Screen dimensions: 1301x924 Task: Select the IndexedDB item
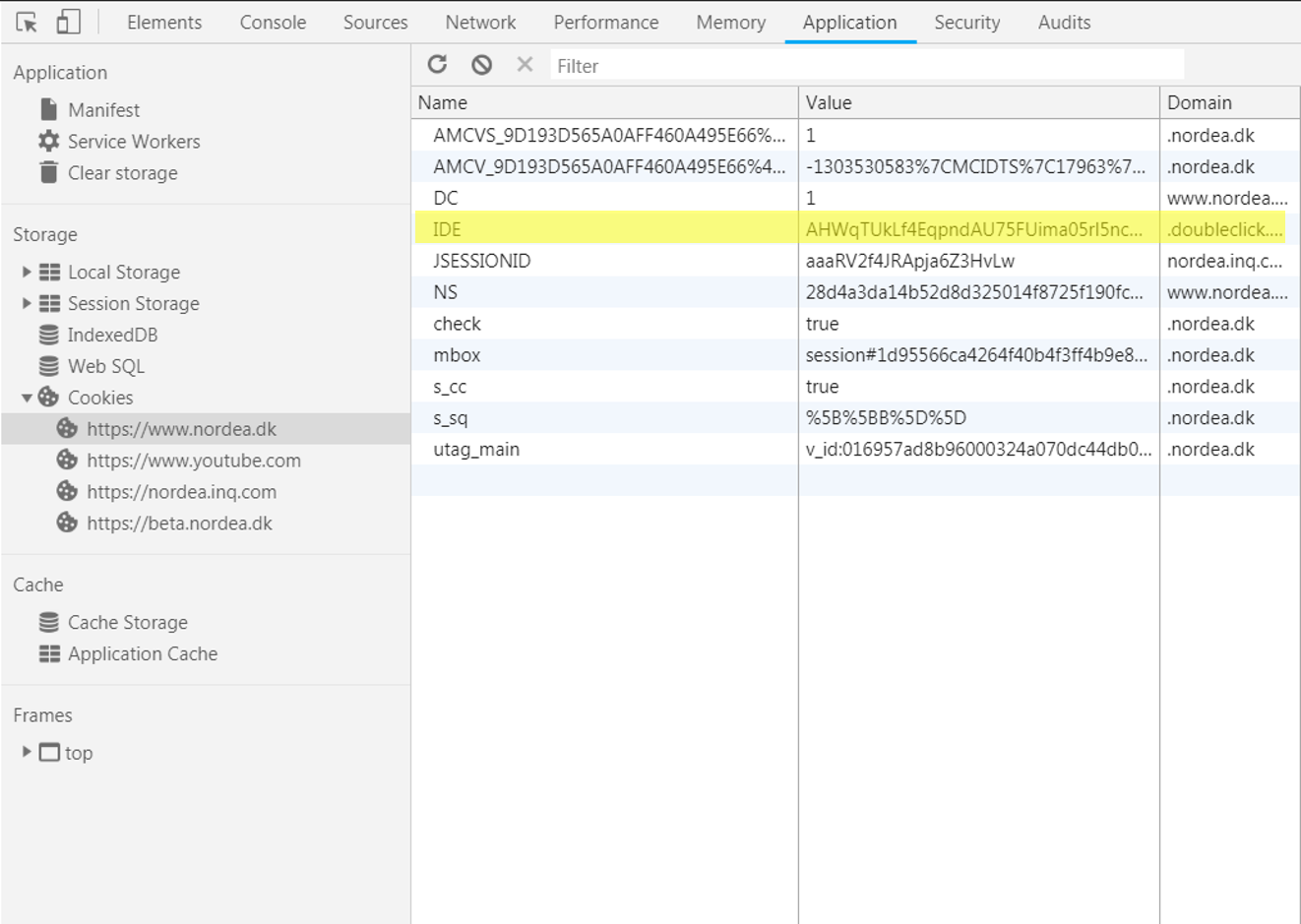(112, 335)
